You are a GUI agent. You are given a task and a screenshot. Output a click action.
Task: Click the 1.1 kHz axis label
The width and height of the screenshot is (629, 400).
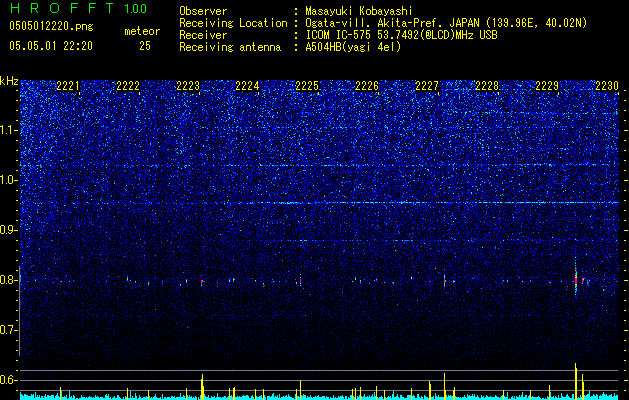point(9,130)
